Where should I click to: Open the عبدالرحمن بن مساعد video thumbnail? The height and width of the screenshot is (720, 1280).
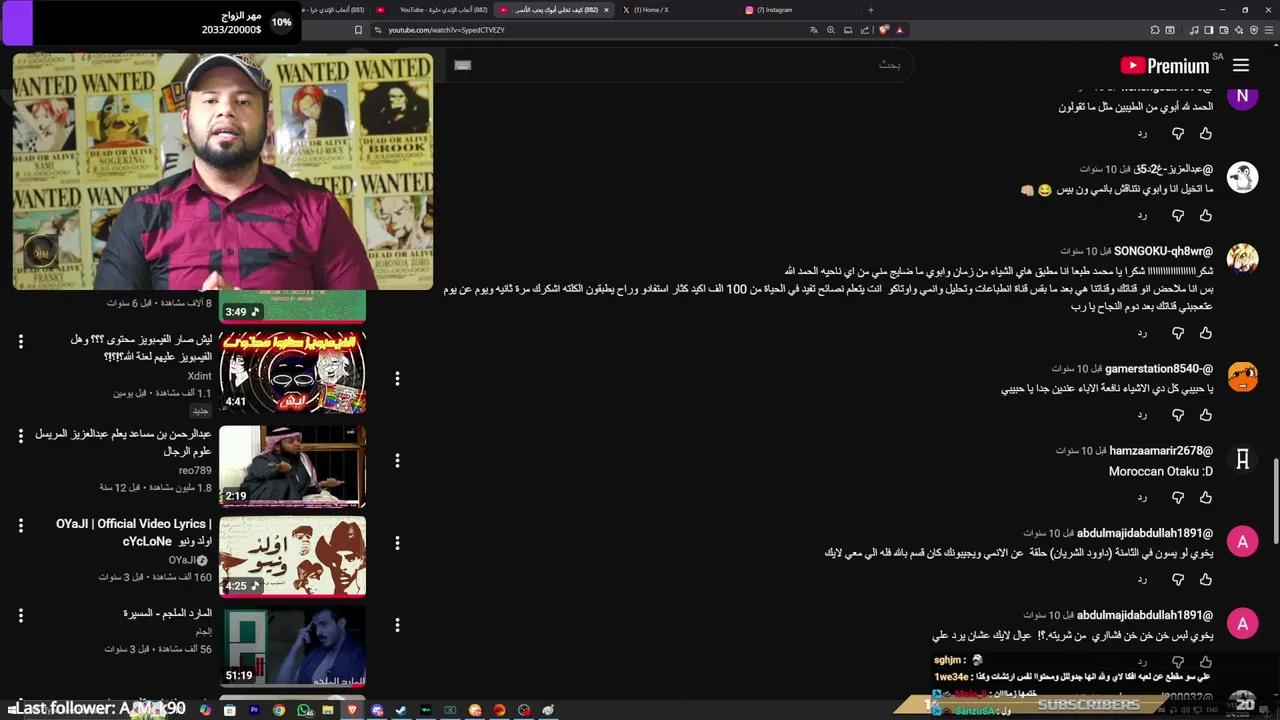[x=292, y=465]
